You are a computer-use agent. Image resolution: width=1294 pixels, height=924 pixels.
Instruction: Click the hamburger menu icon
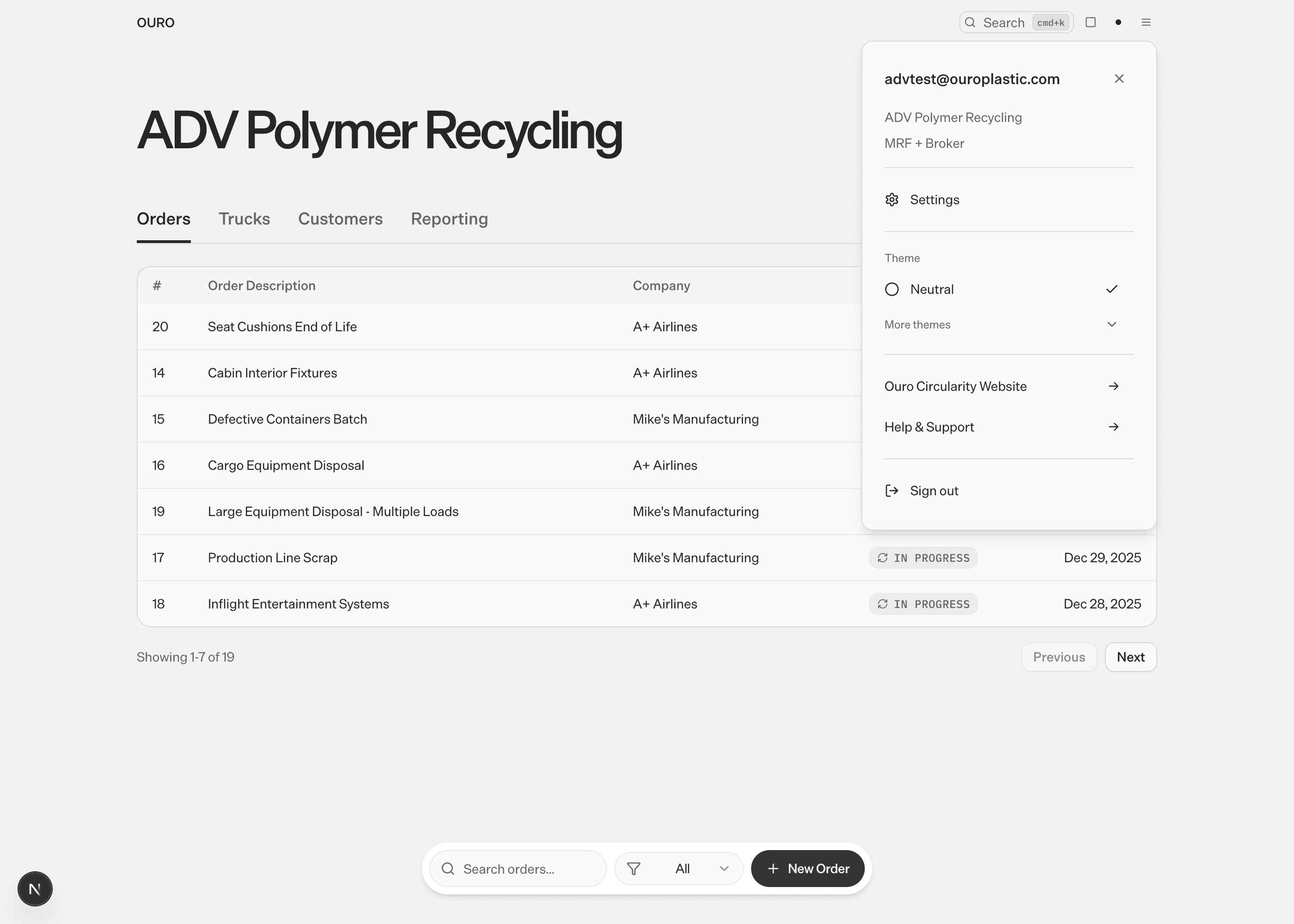[1146, 22]
